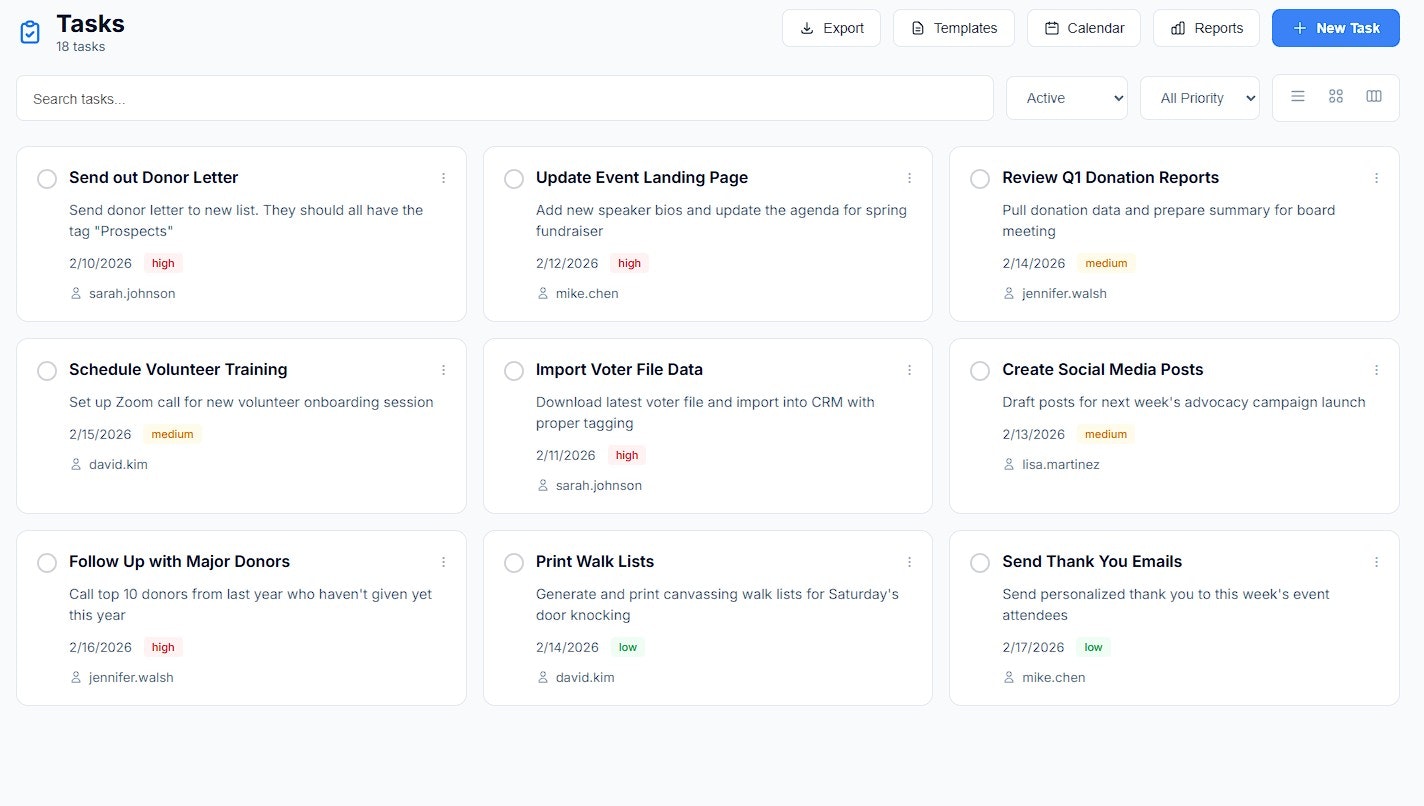Open the Reports button
The image size is (1424, 806).
[x=1206, y=28]
